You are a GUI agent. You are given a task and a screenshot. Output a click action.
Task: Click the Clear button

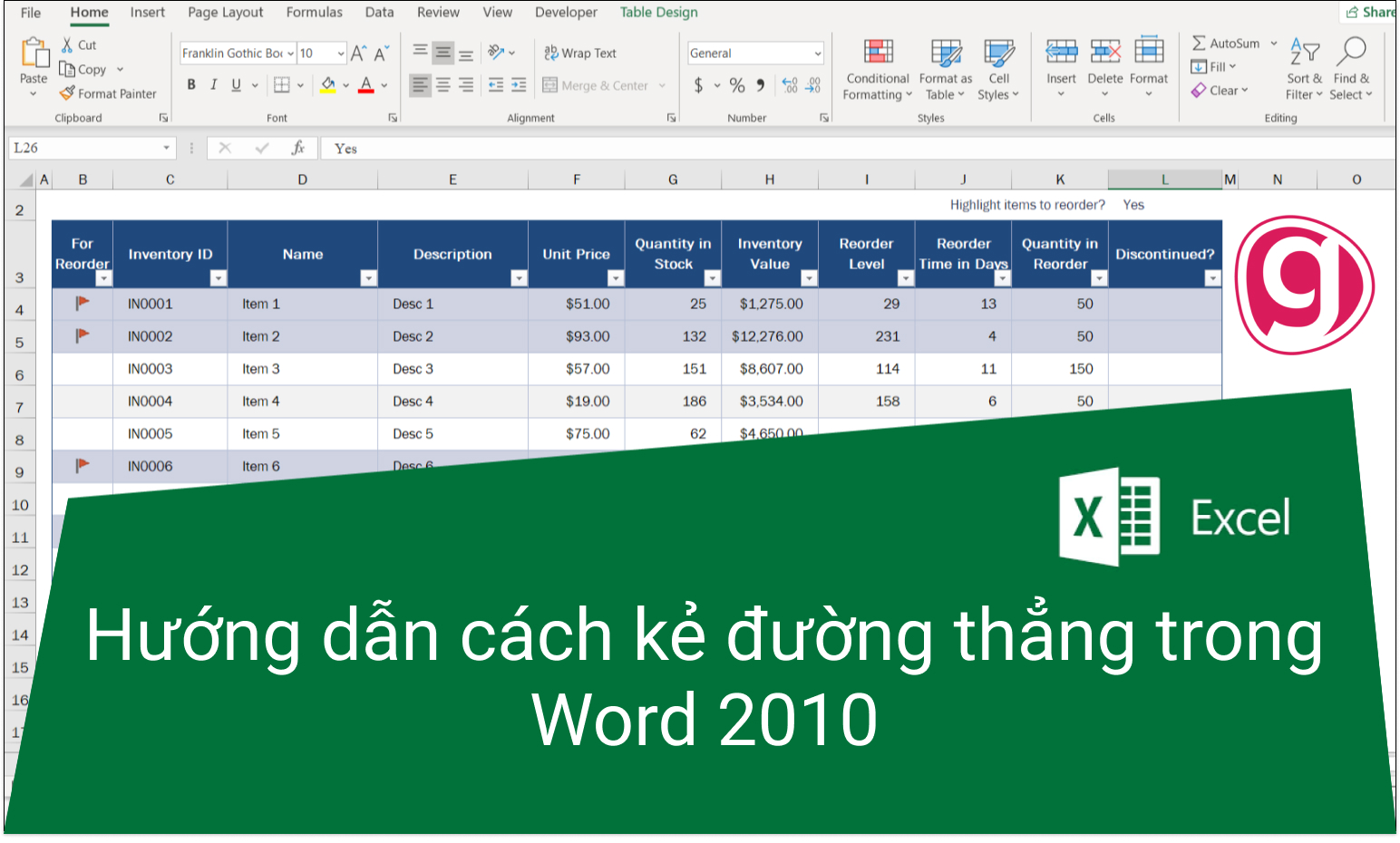pos(1220,91)
